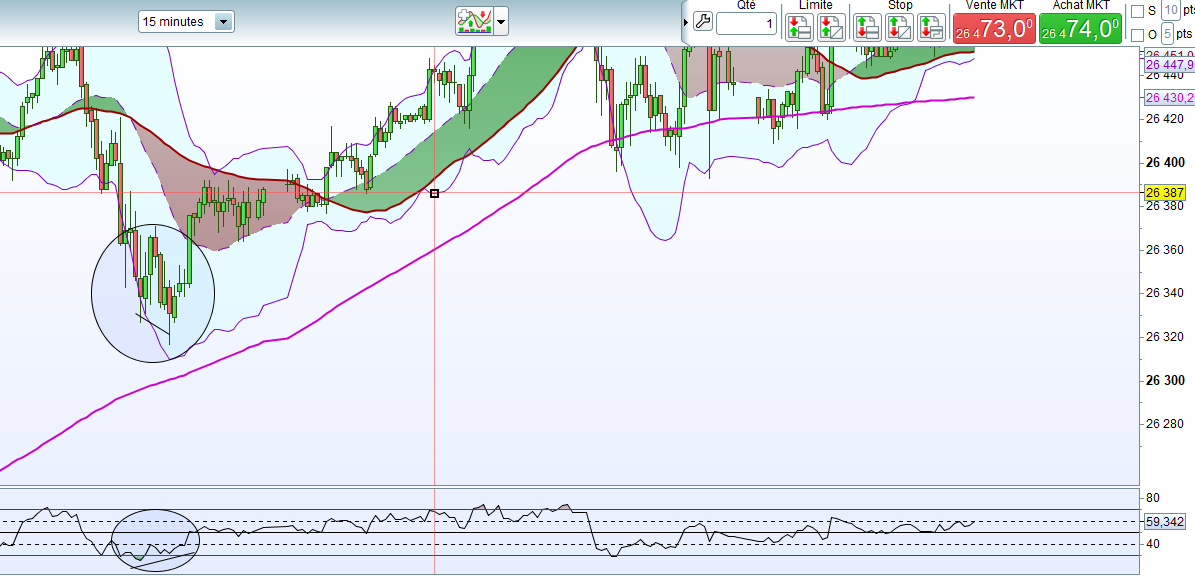Click the Limite label in the order toolbar
The height and width of the screenshot is (577, 1195).
pyautogui.click(x=815, y=5)
